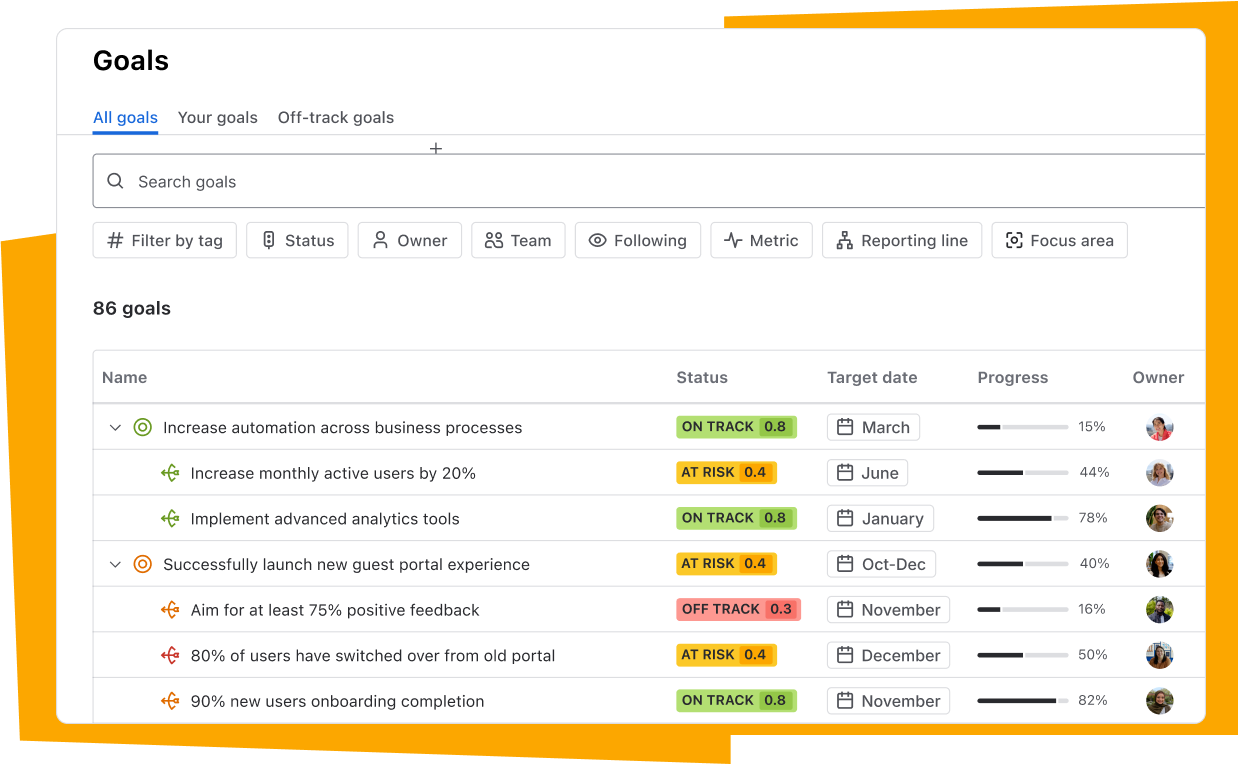The height and width of the screenshot is (764, 1238).
Task: Click owner avatar for Increase automation goal
Action: tap(1159, 427)
